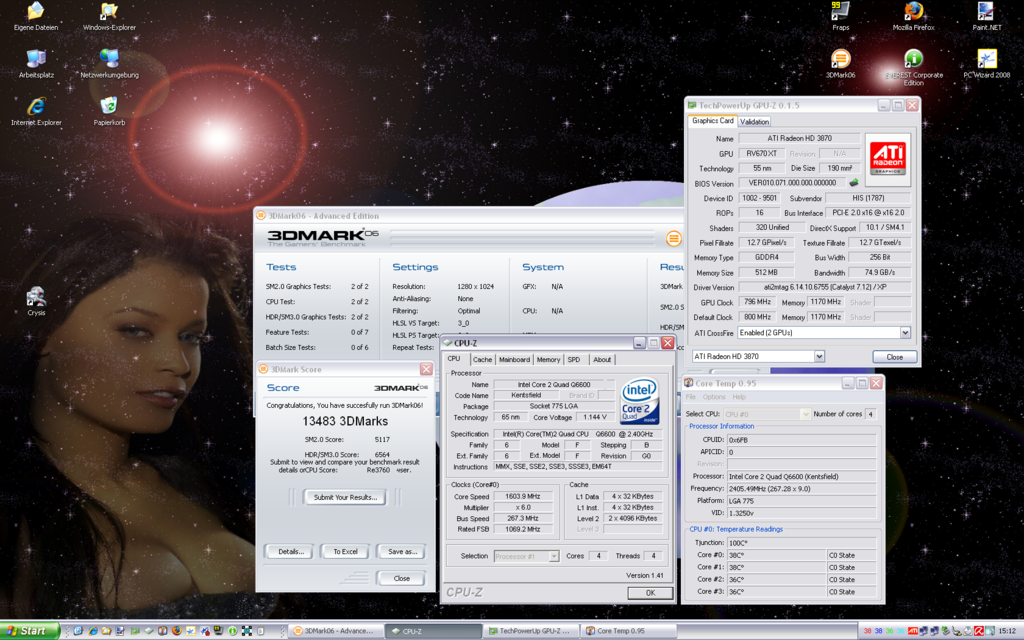Click Close button in 3DMark Score dialog
This screenshot has width=1024, height=640.
coord(402,579)
